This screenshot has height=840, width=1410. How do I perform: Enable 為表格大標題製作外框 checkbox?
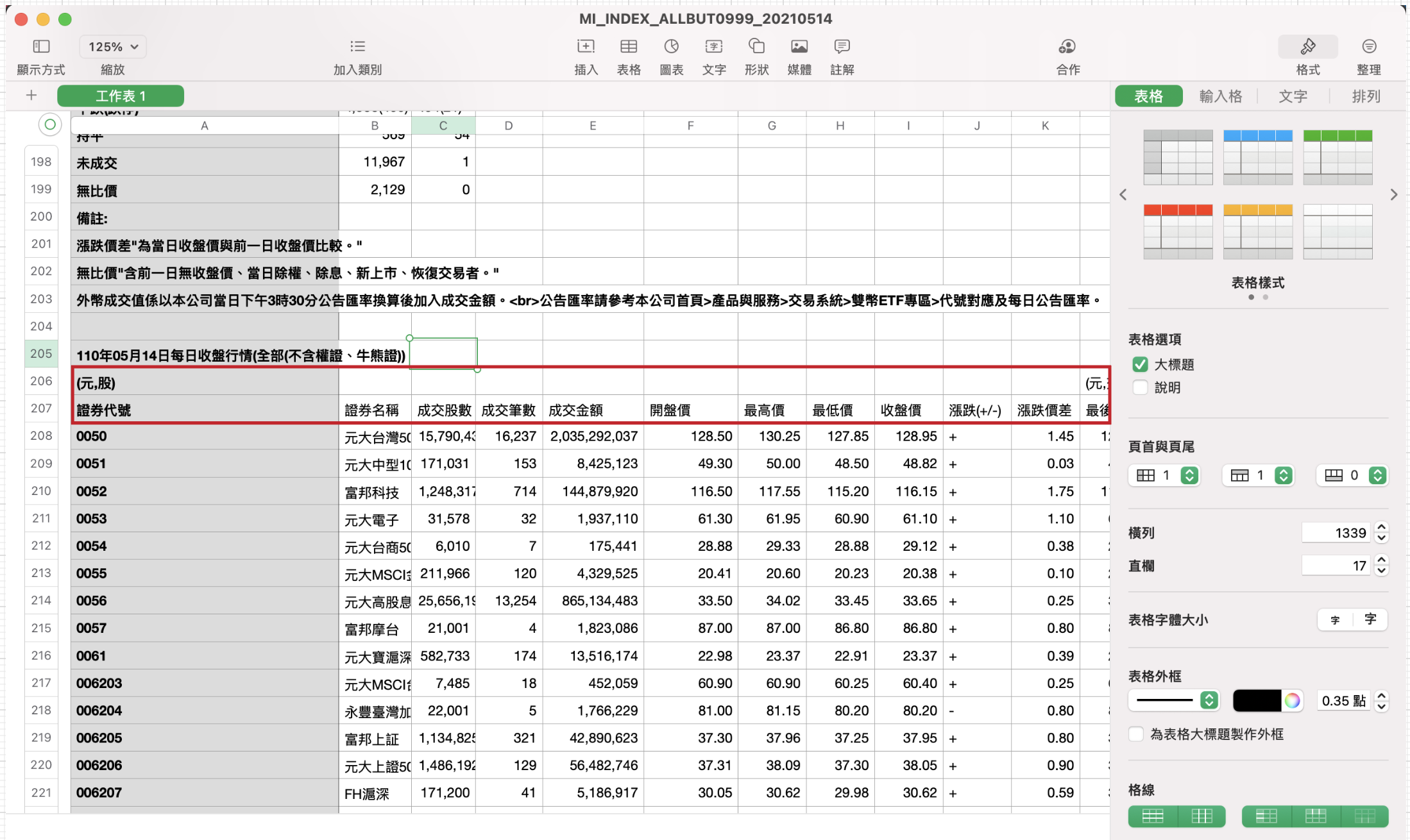coord(1136,734)
